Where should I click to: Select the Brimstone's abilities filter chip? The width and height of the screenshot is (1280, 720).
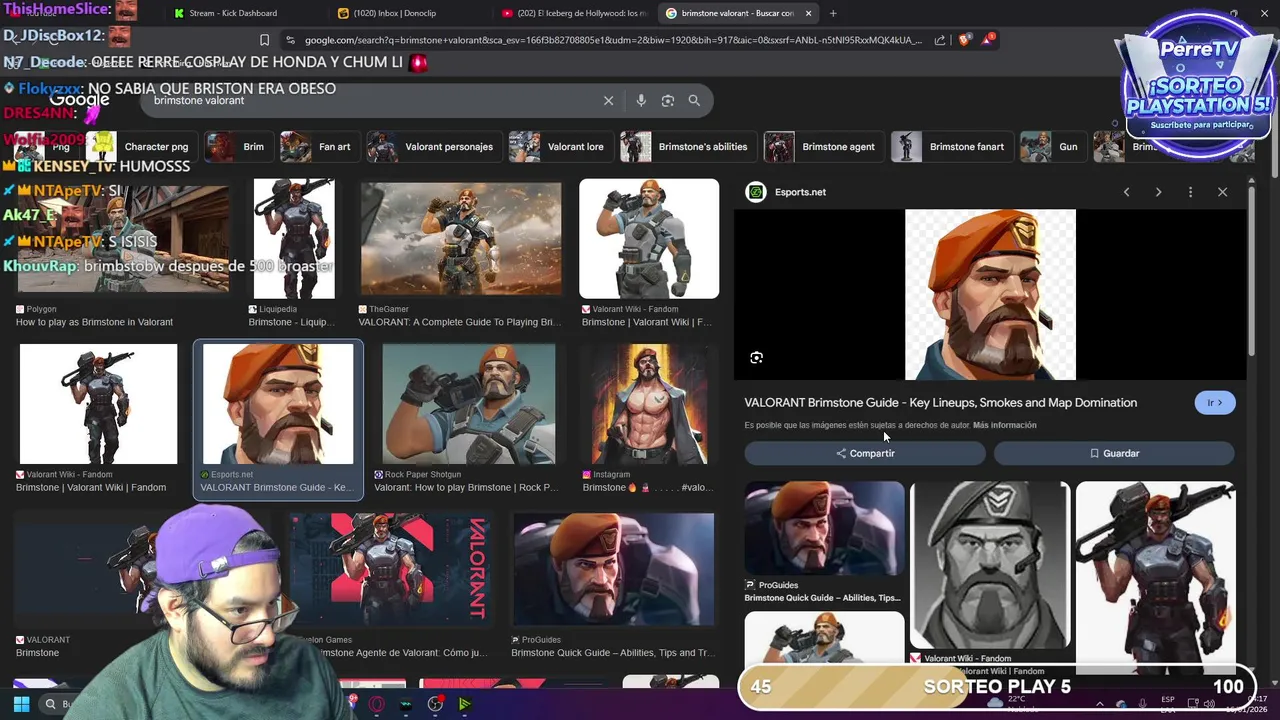pyautogui.click(x=688, y=146)
